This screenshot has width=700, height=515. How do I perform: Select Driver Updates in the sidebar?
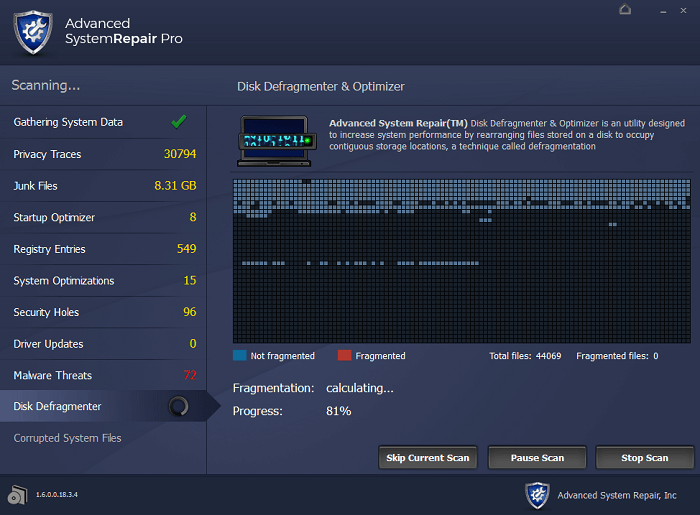tap(103, 344)
